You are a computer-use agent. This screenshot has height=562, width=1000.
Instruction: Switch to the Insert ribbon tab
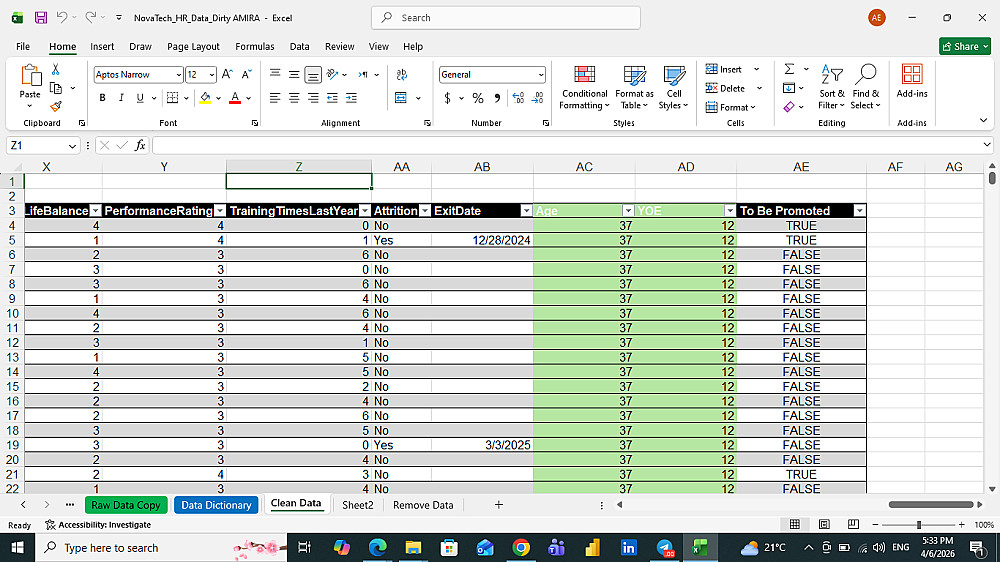(x=102, y=47)
